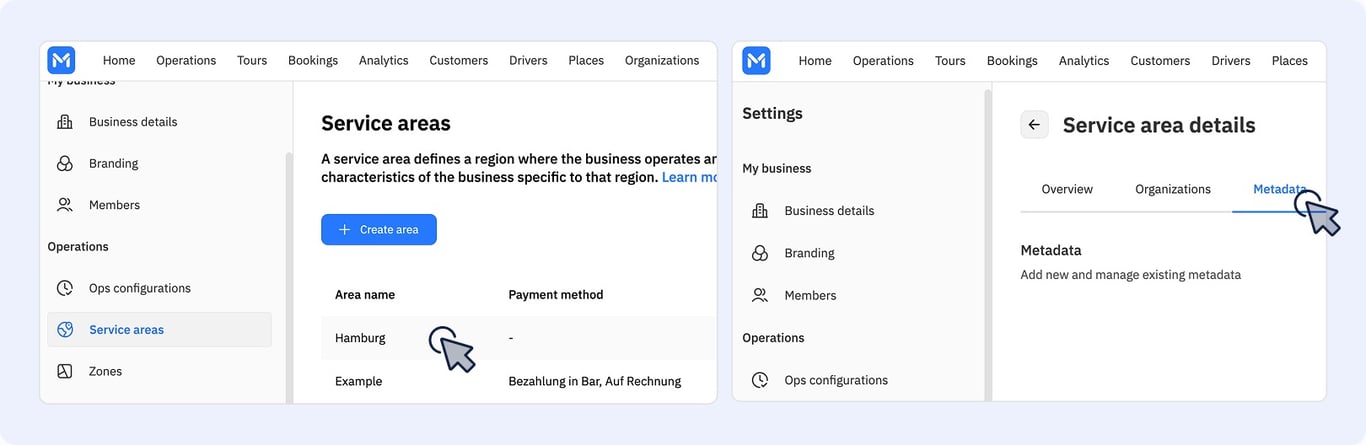This screenshot has width=1366, height=445.
Task: Open Customers in left window navigation
Action: point(459,60)
